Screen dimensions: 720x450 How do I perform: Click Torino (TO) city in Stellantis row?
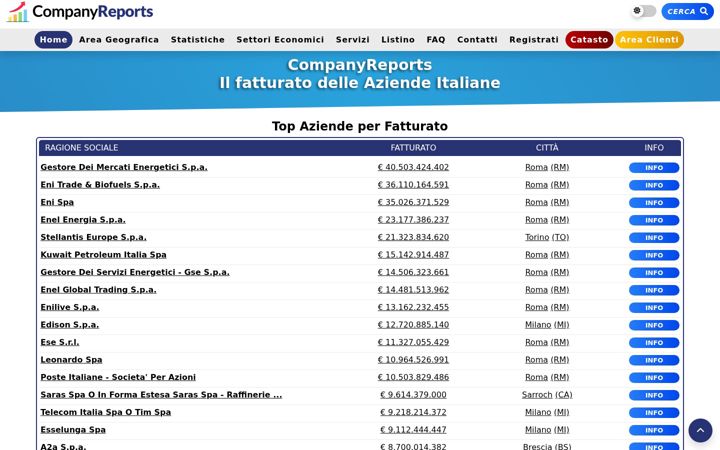click(x=547, y=237)
